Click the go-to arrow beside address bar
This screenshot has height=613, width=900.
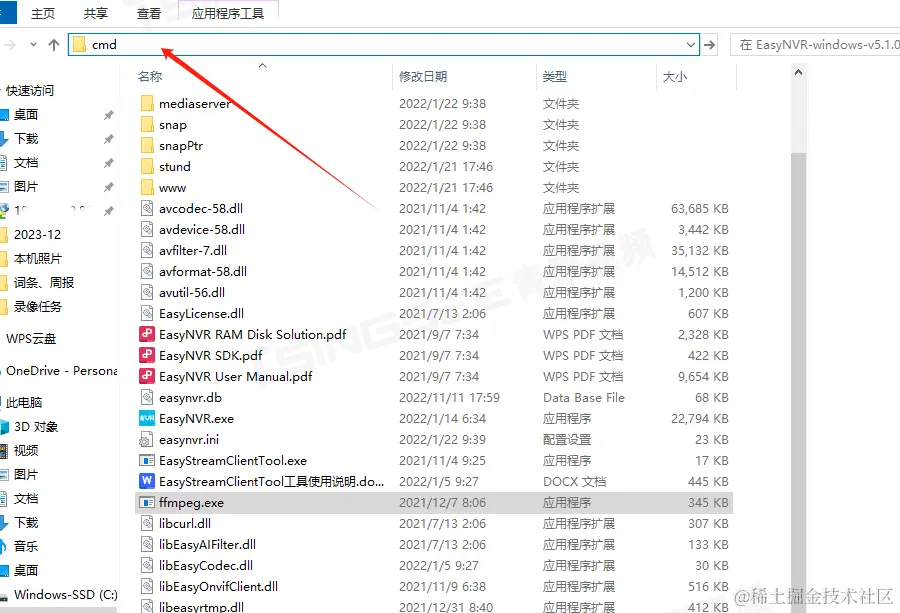tap(709, 45)
